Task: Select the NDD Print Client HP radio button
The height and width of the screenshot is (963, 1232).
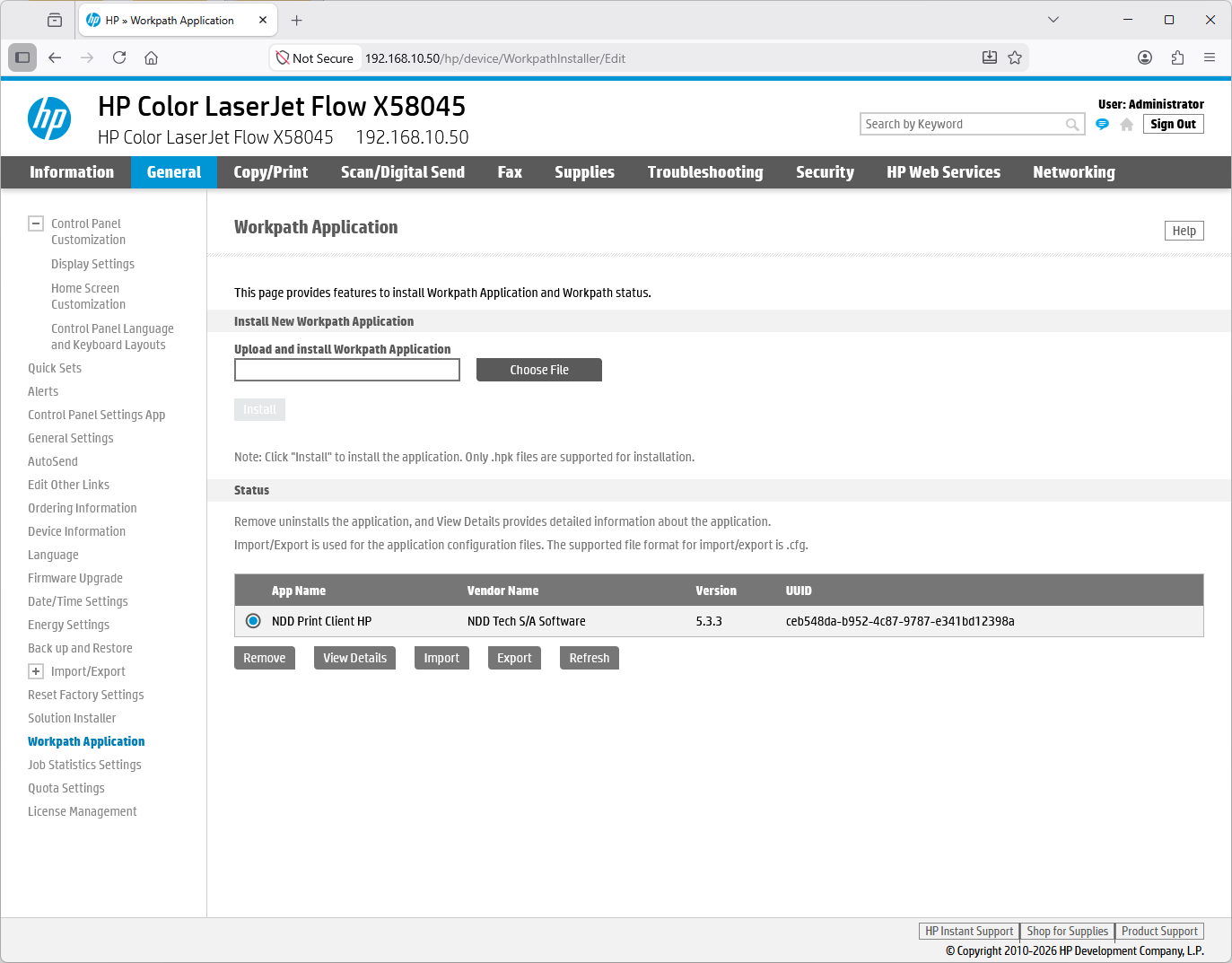Action: pyautogui.click(x=253, y=621)
